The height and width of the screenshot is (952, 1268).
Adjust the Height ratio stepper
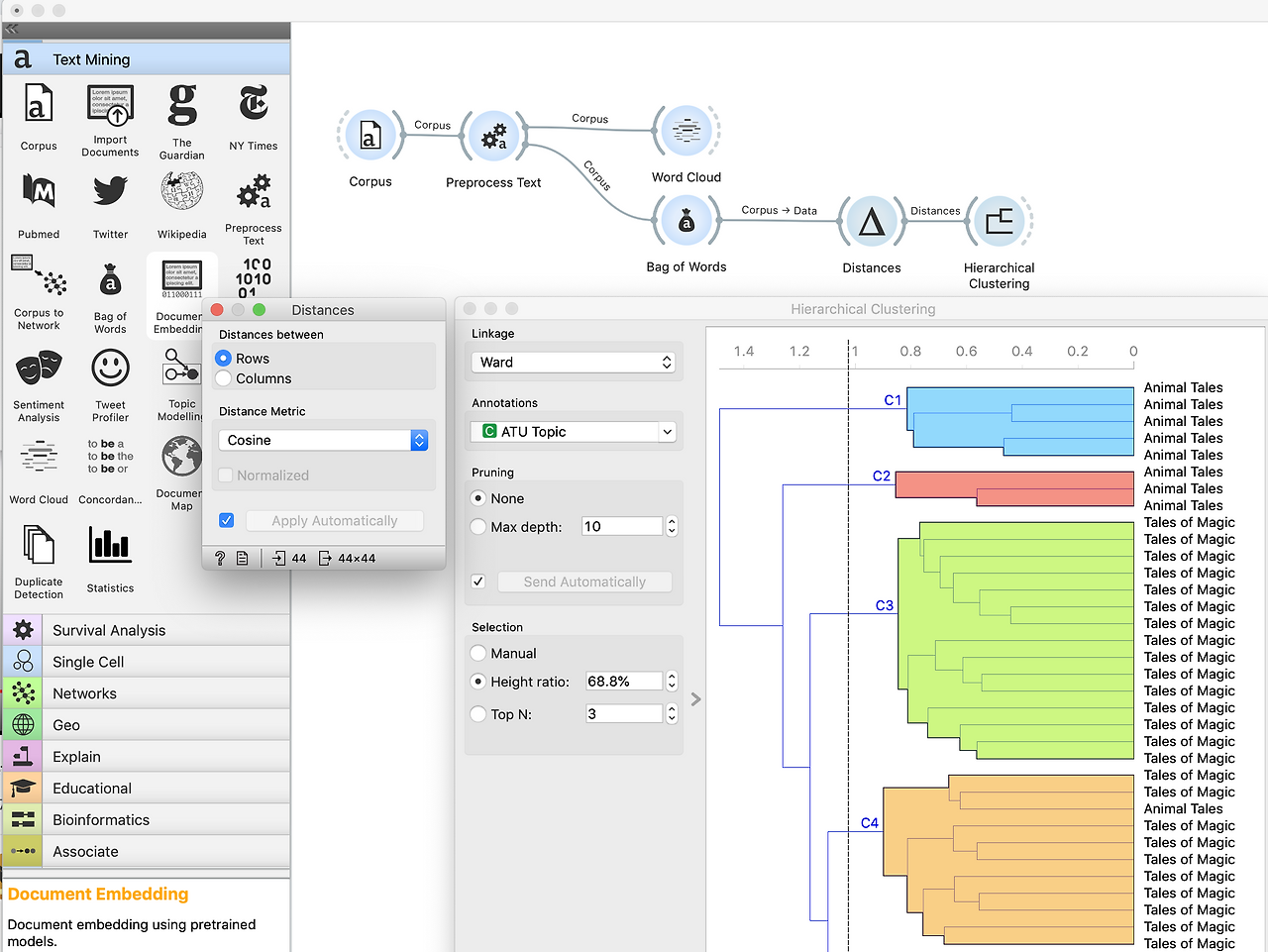coord(672,682)
